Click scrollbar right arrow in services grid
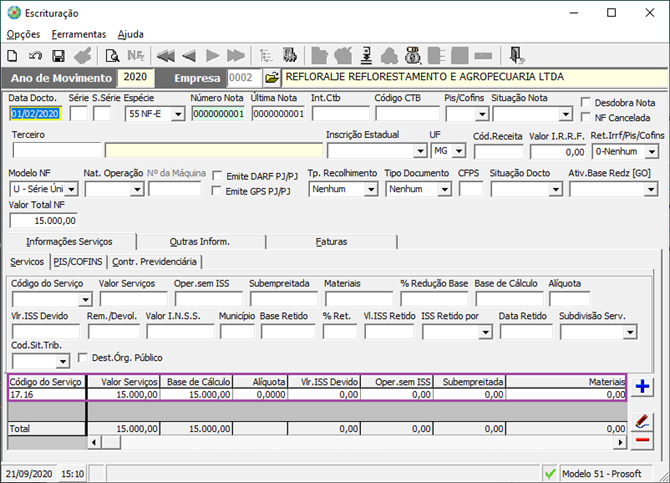This screenshot has width=670, height=483. [x=620, y=442]
